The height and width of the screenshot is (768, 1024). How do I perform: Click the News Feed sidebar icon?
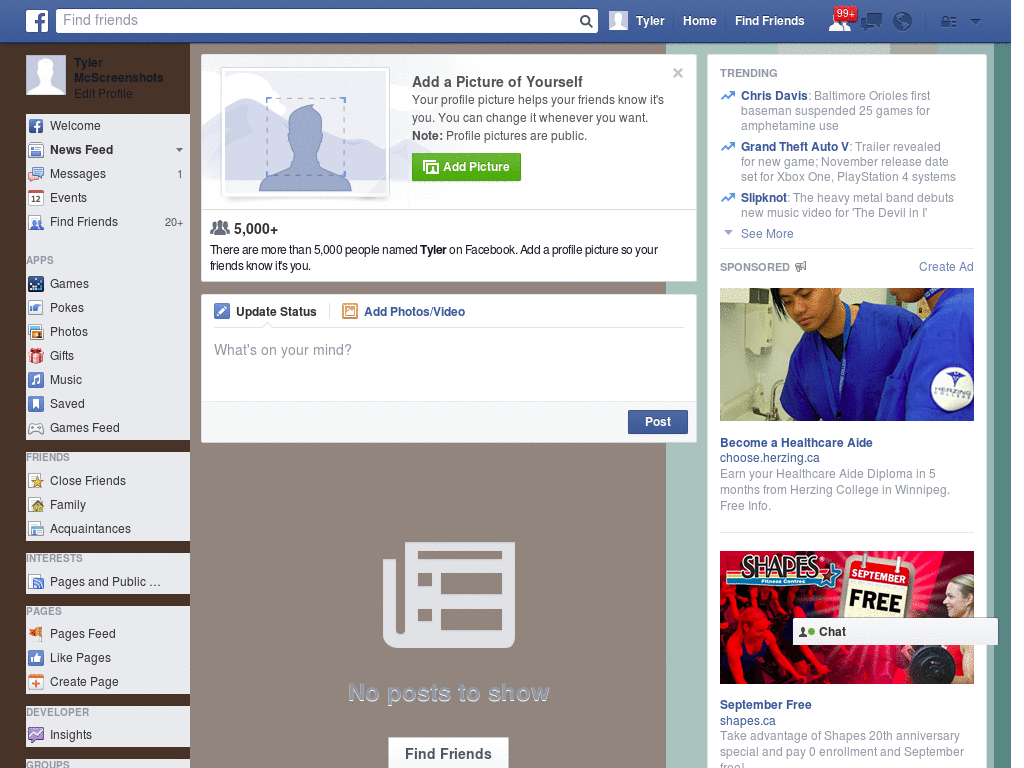tap(36, 150)
